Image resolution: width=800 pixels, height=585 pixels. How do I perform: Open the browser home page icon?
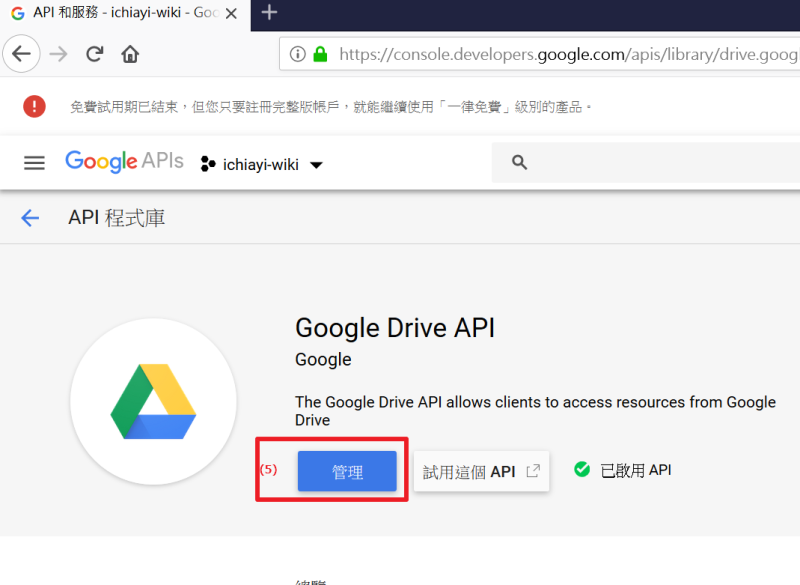pyautogui.click(x=130, y=54)
